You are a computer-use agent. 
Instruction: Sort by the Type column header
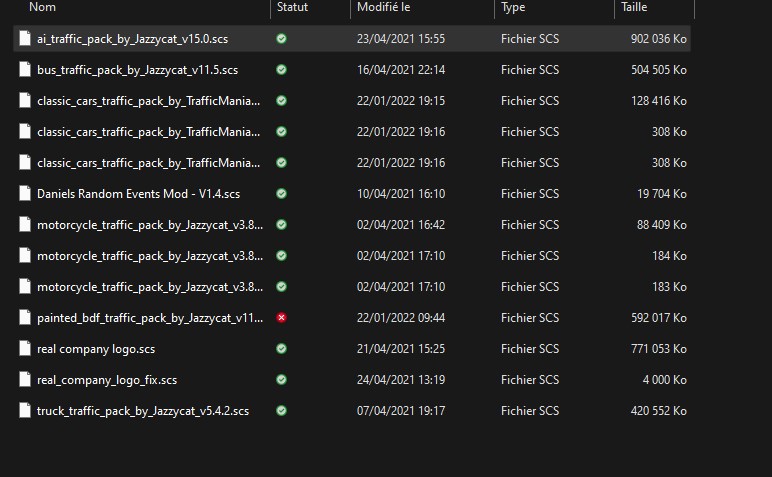click(x=513, y=7)
